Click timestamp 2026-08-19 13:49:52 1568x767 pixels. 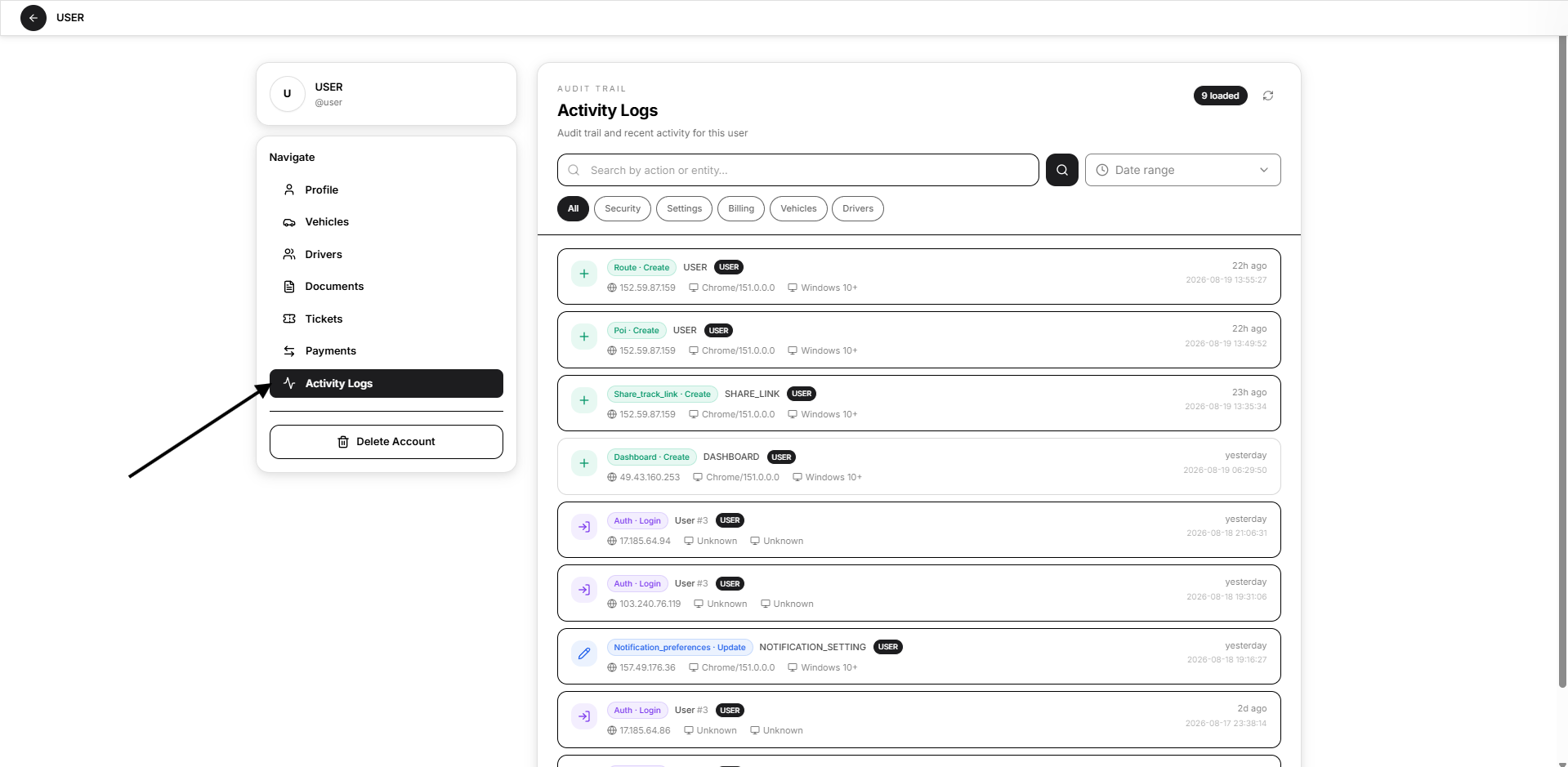[1226, 343]
